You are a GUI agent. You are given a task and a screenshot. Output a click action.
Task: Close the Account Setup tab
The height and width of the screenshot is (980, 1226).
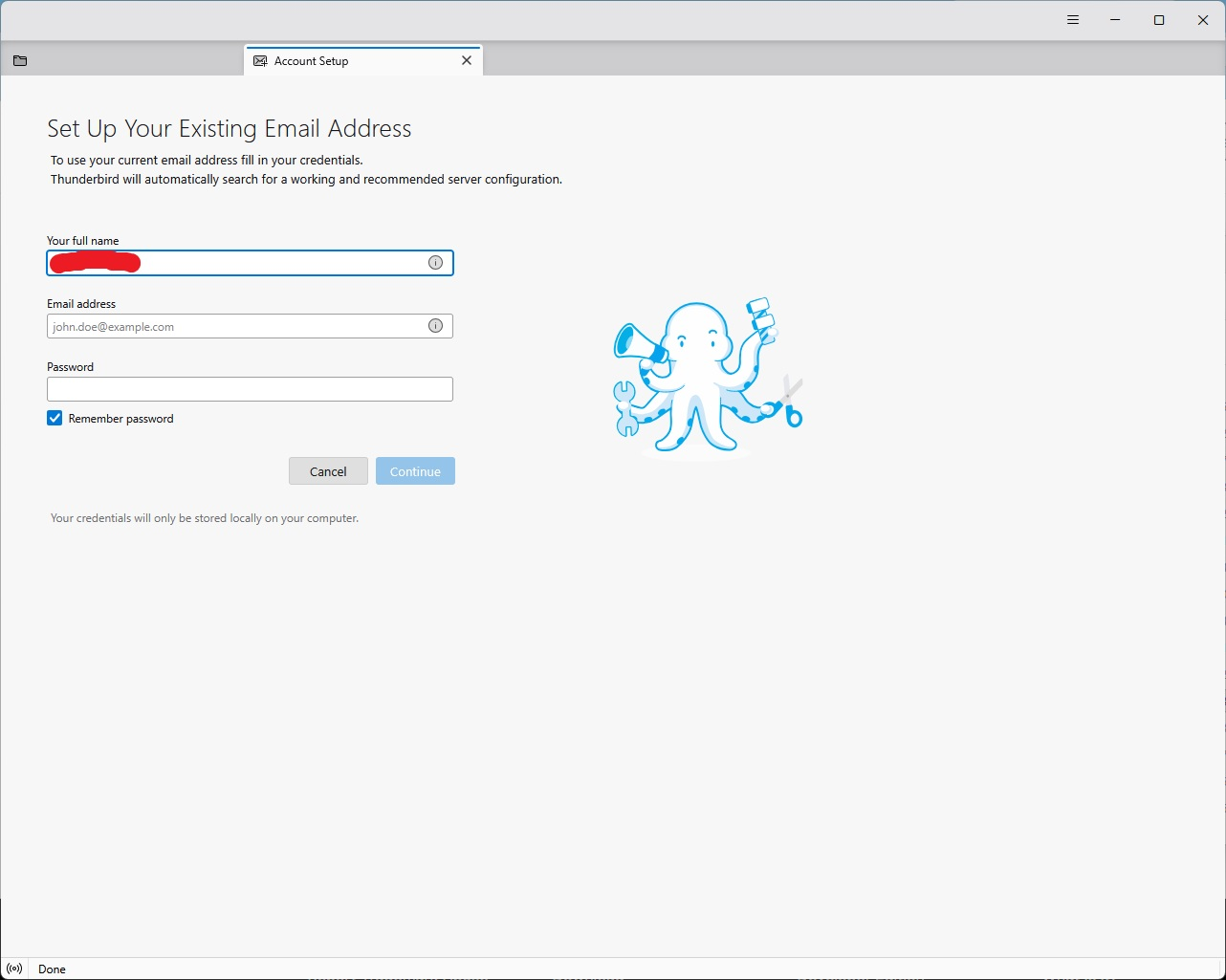tap(467, 60)
